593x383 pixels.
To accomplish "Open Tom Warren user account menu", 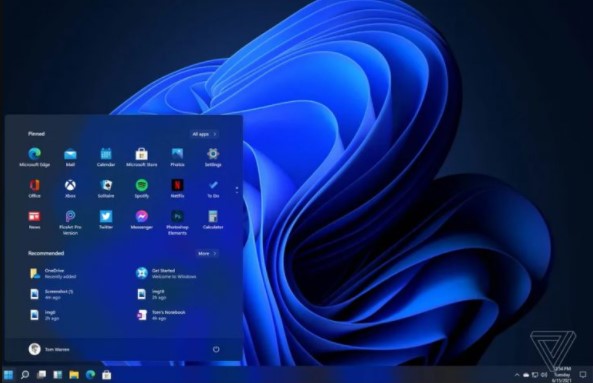I will [49, 349].
